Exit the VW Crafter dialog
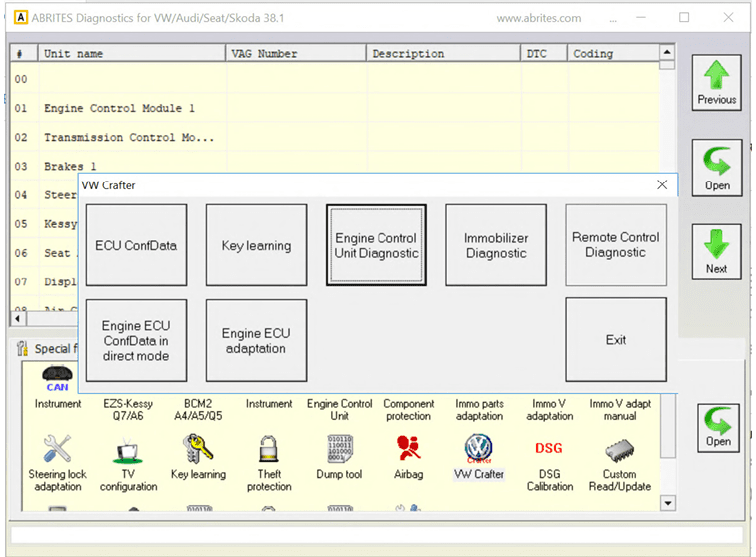The image size is (756, 557). 616,340
